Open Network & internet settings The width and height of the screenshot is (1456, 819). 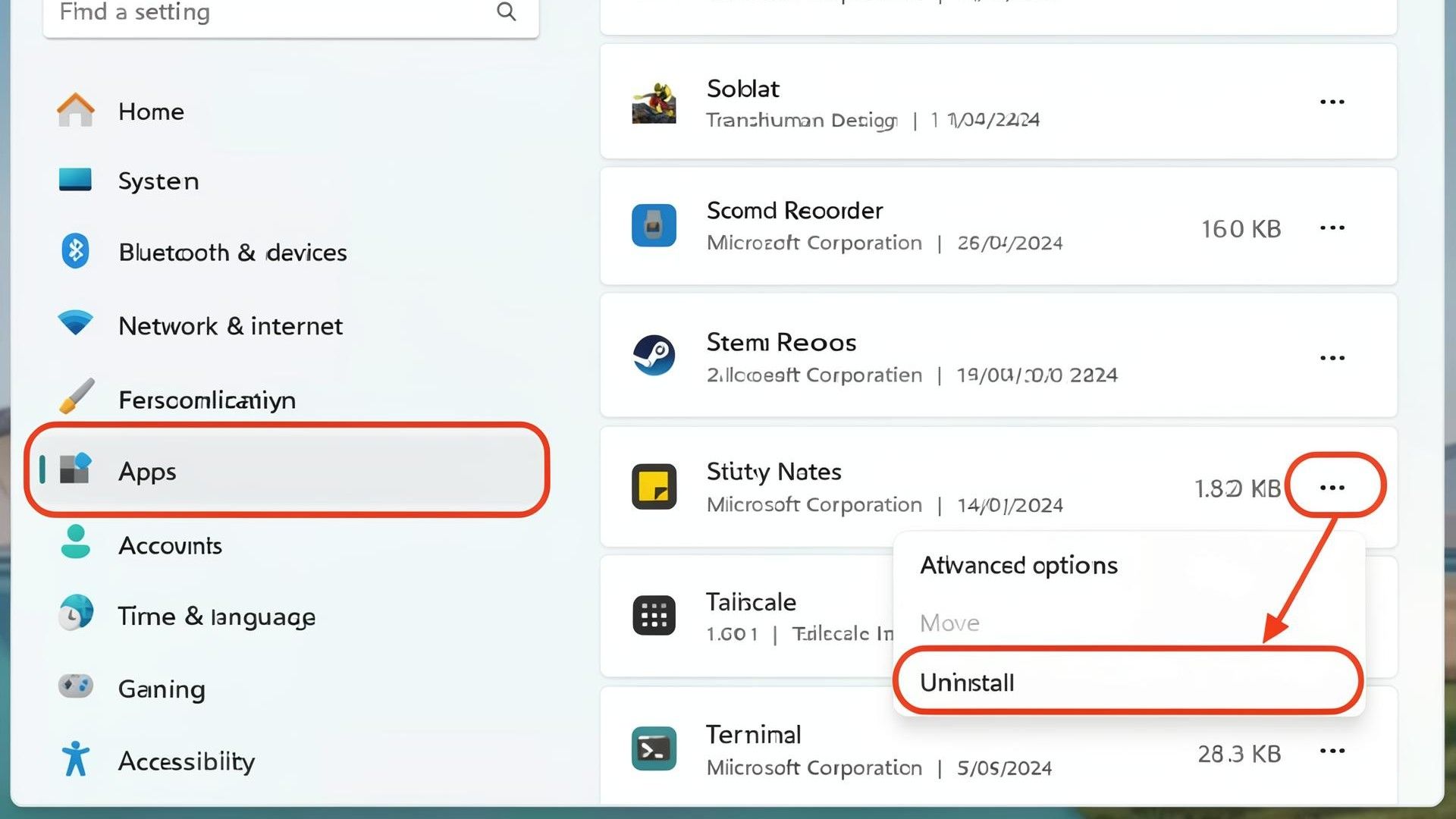coord(231,326)
